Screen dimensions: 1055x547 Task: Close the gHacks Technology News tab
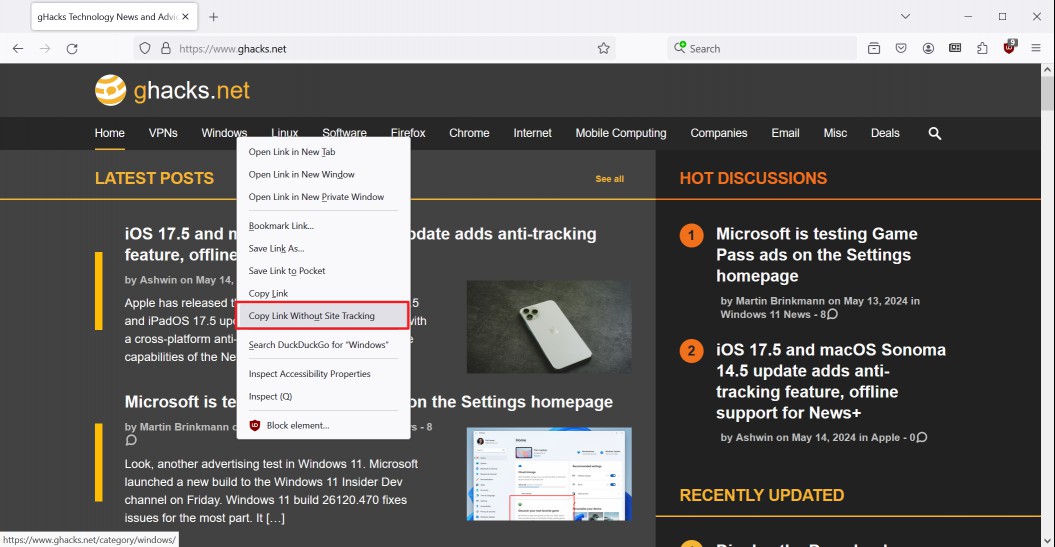coord(186,17)
